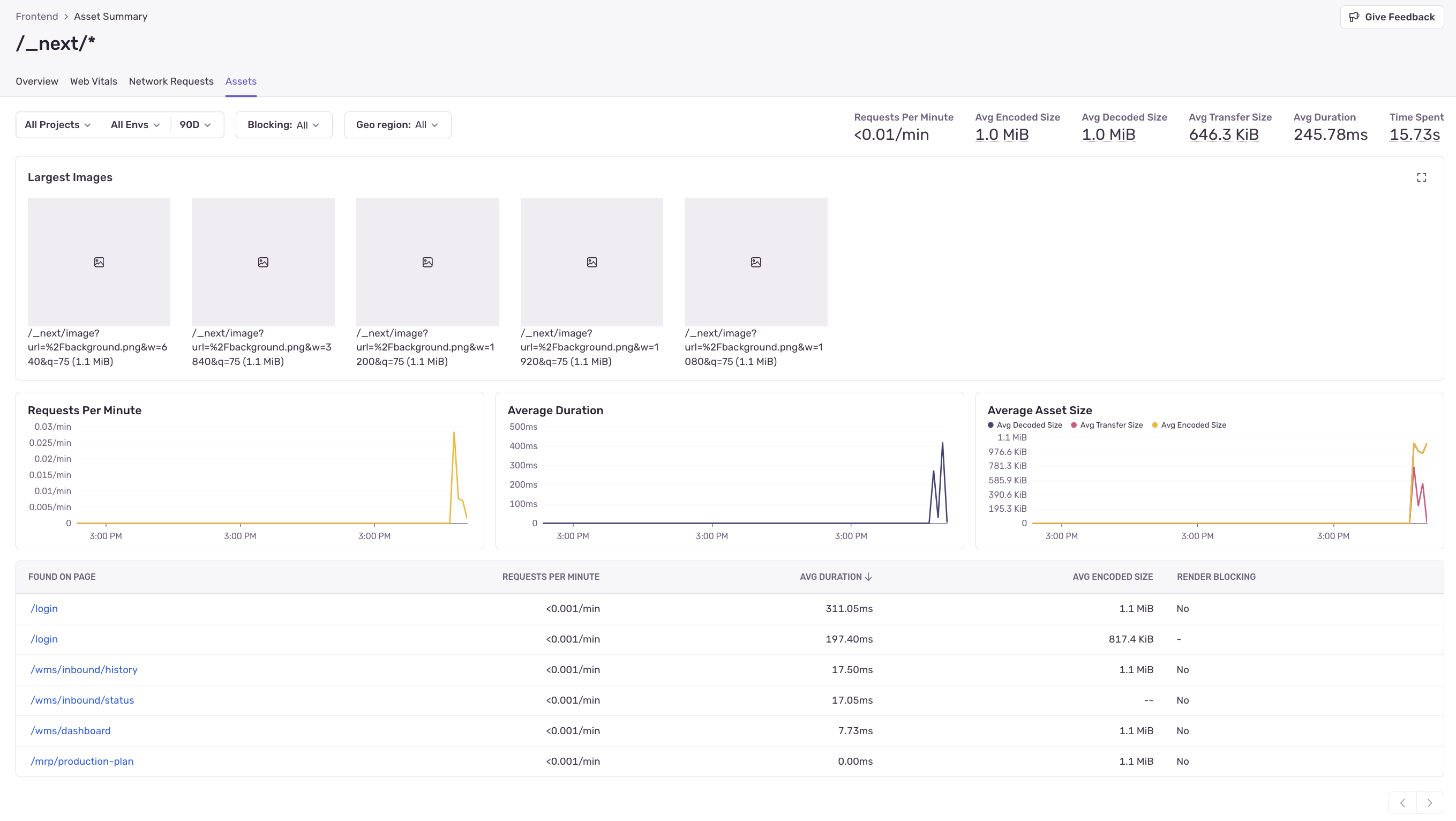Open the /wms/inbound/history page link
Viewport: 1456px width, 821px height.
(84, 669)
